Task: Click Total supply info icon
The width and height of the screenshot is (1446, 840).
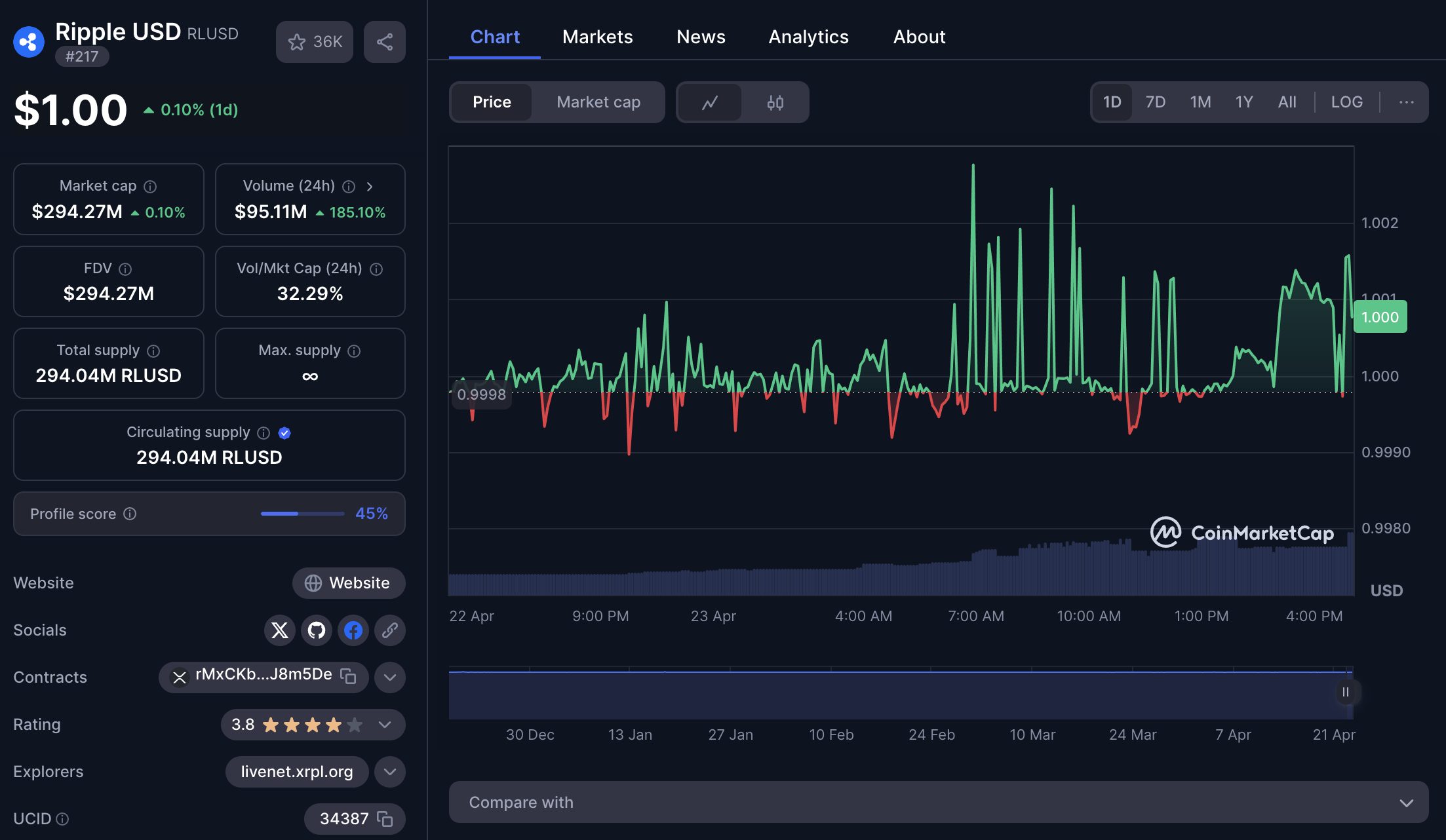Action: (x=153, y=351)
